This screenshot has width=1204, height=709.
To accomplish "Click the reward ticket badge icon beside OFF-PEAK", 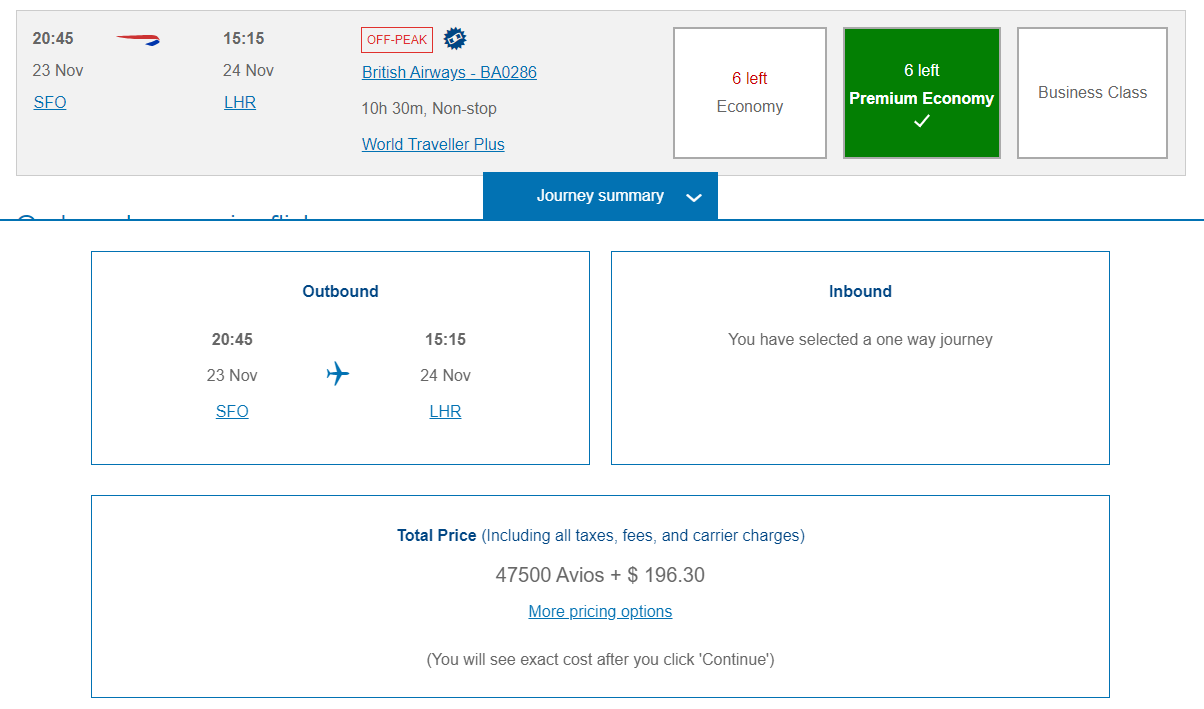I will pyautogui.click(x=455, y=38).
